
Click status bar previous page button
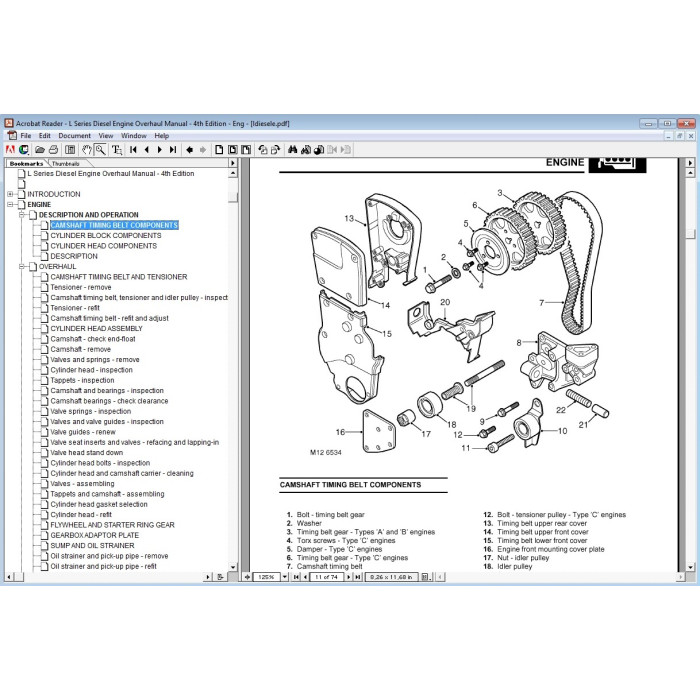(305, 577)
